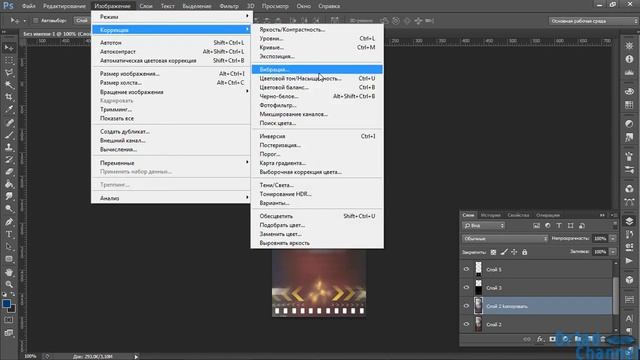Viewport: 640px width, 360px height.
Task: Toggle visibility of Слой 3
Action: (x=467, y=288)
